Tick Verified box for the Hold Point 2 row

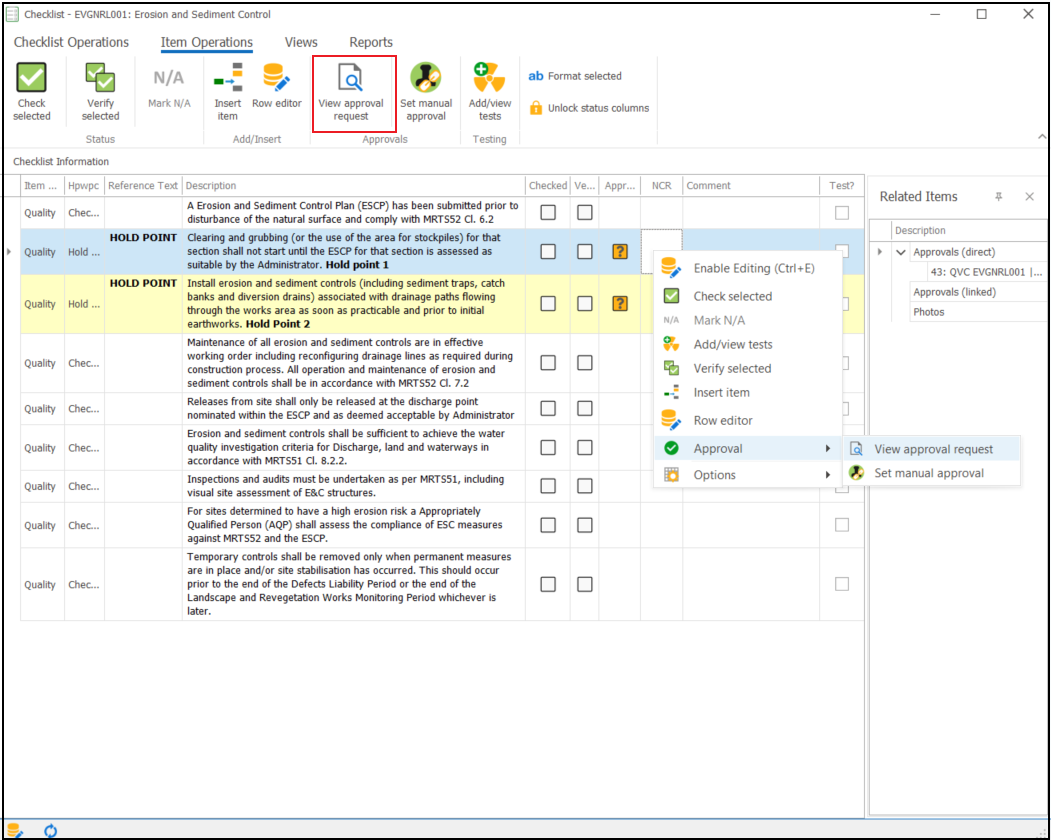584,304
